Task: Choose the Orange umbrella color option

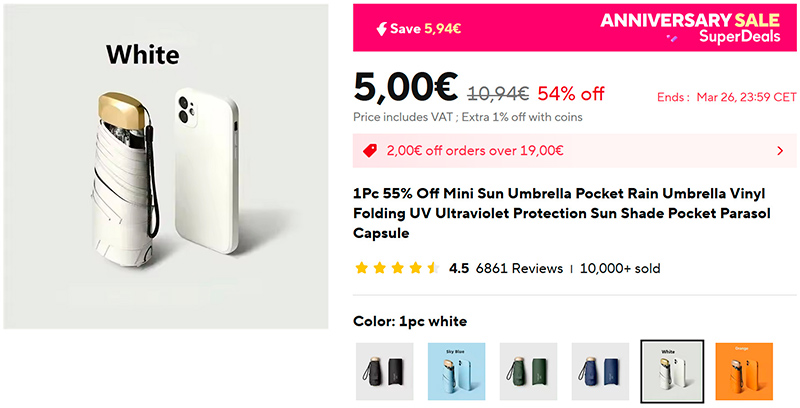Action: pyautogui.click(x=744, y=371)
